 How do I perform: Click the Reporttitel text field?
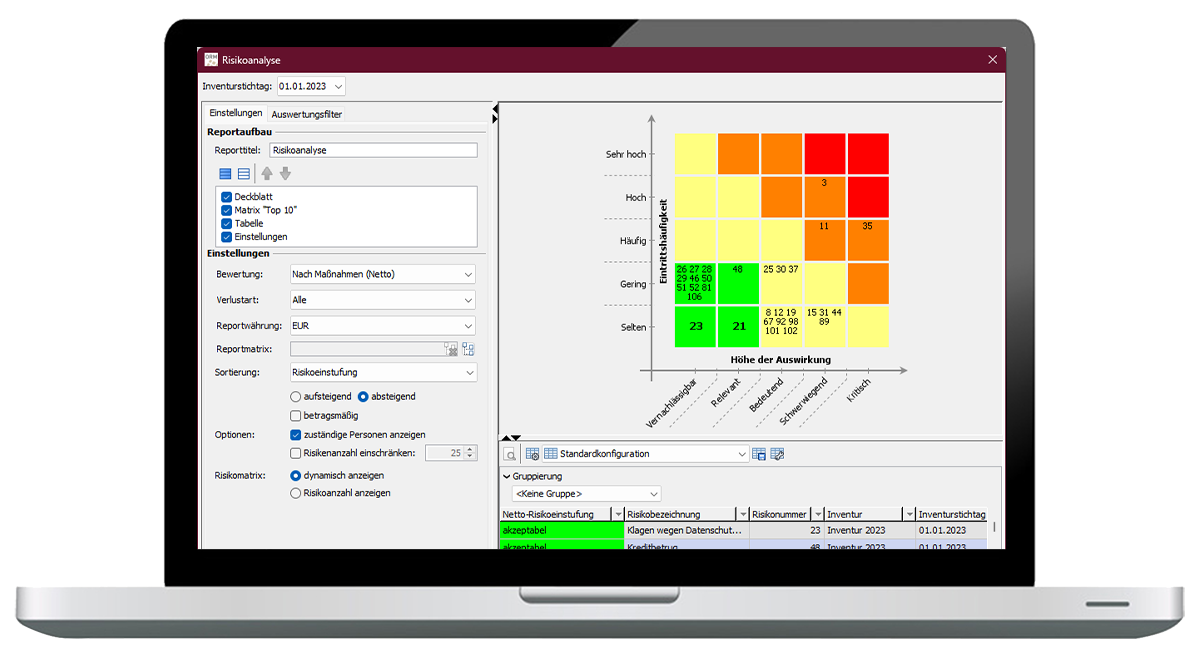(x=373, y=150)
